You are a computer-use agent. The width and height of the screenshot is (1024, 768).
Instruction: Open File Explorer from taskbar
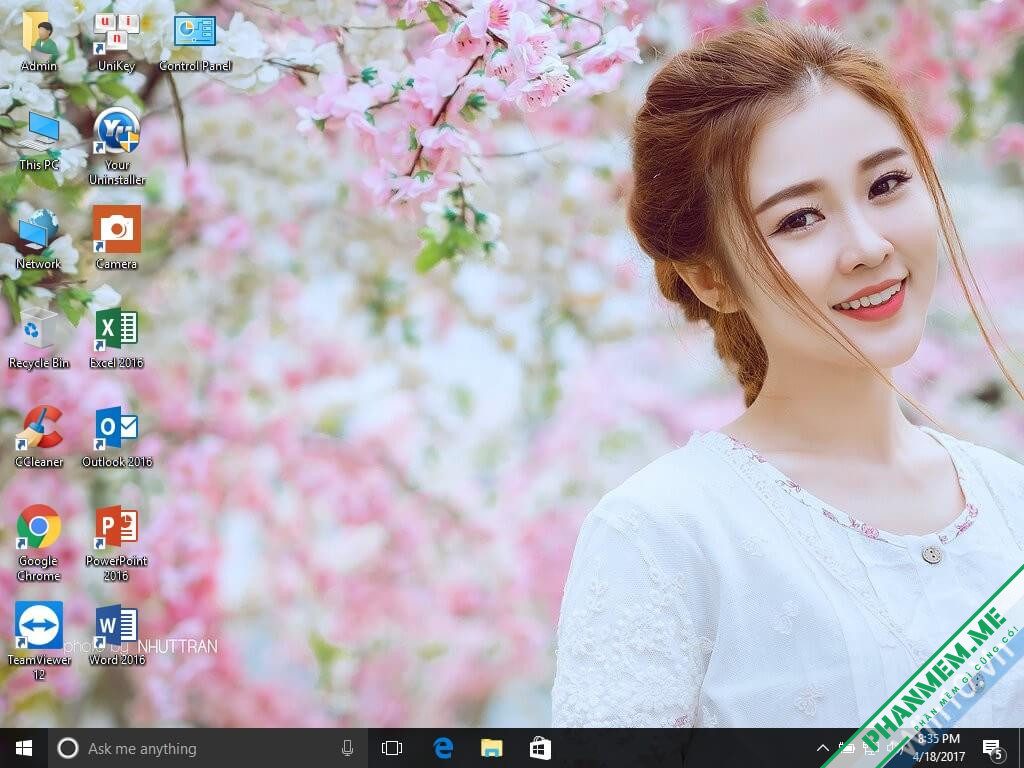tap(492, 748)
